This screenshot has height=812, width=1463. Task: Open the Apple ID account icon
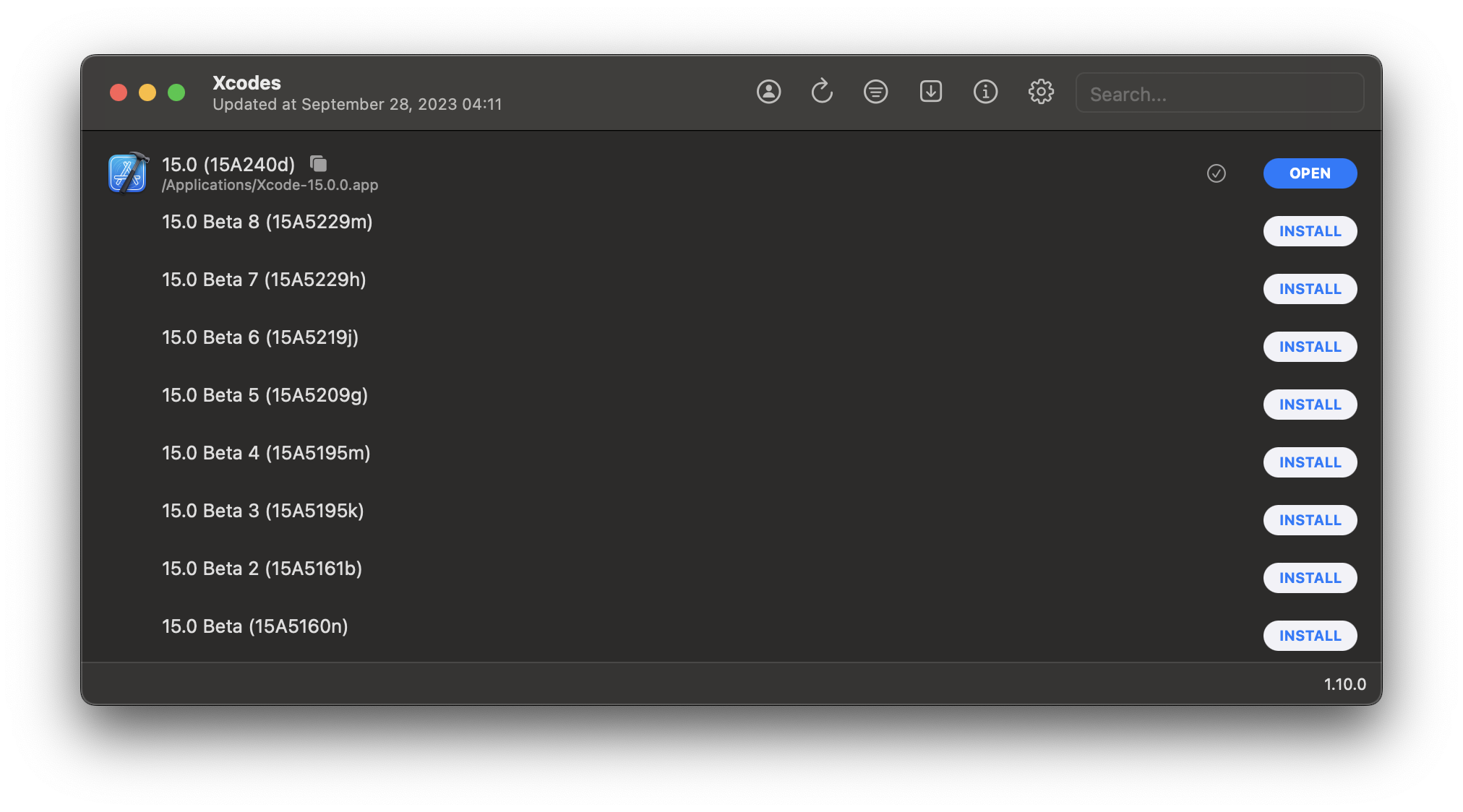768,92
